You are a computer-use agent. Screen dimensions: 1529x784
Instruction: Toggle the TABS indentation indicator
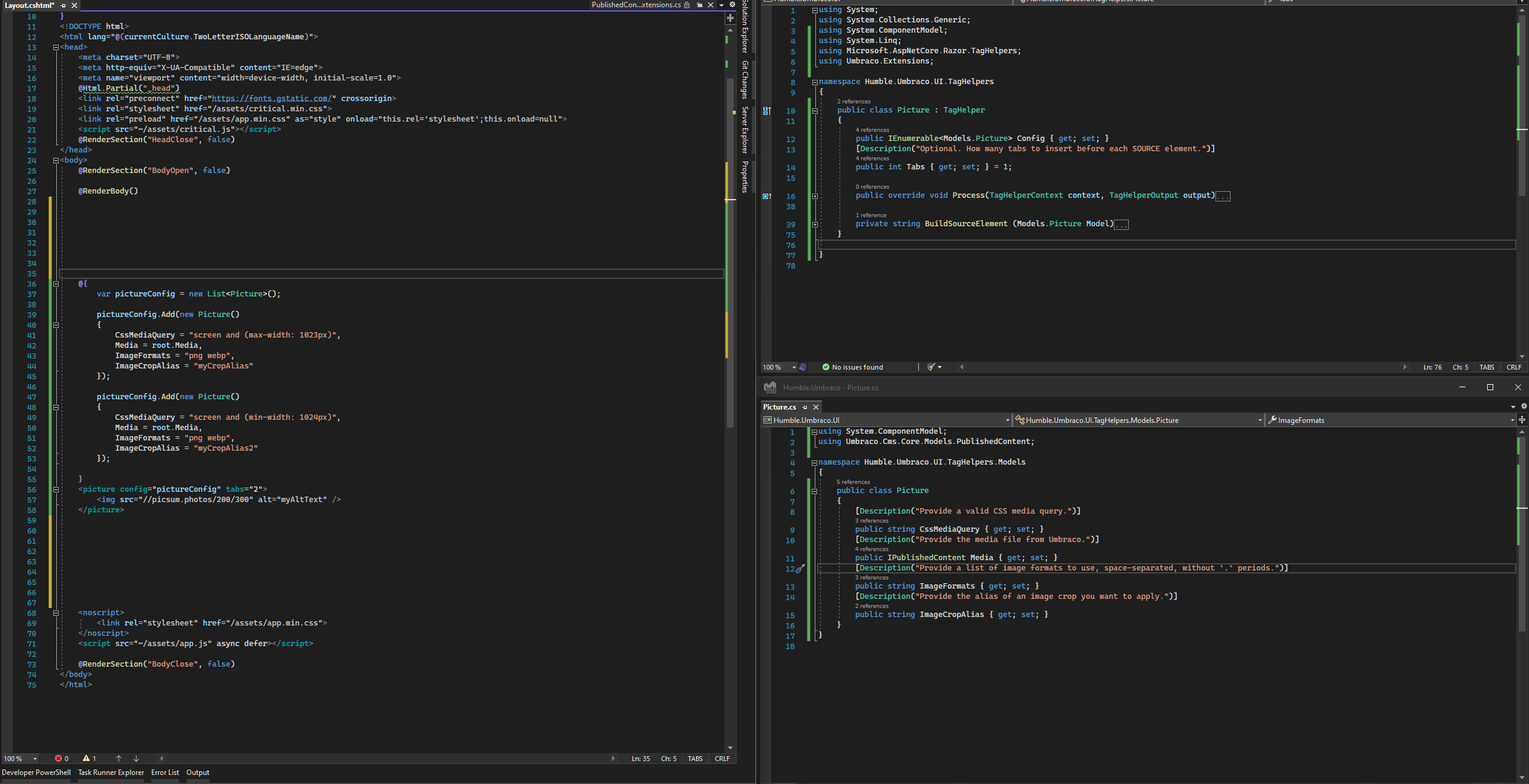pyautogui.click(x=695, y=759)
